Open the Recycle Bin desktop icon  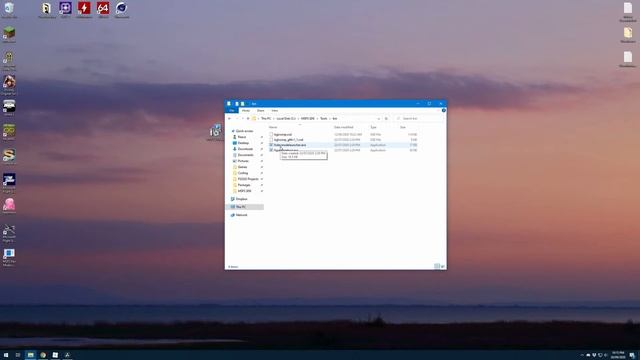point(9,9)
